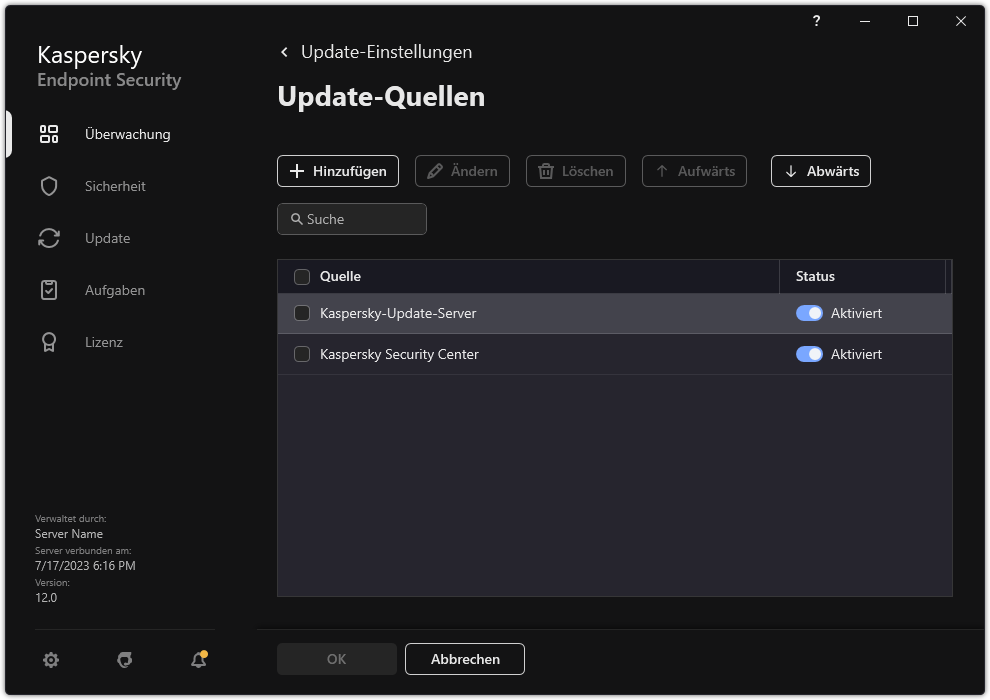Click the OK button
This screenshot has height=700, width=990.
point(337,659)
